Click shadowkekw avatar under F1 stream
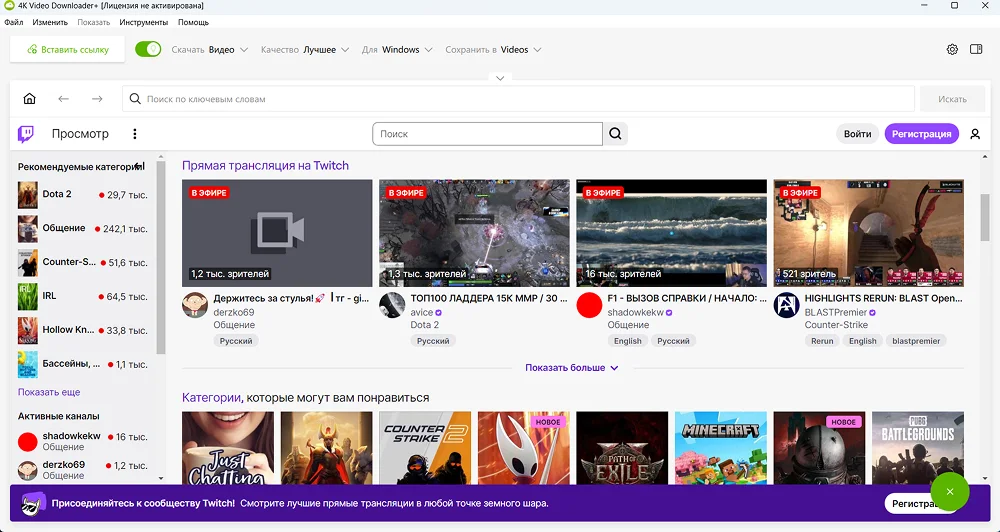 (x=589, y=305)
